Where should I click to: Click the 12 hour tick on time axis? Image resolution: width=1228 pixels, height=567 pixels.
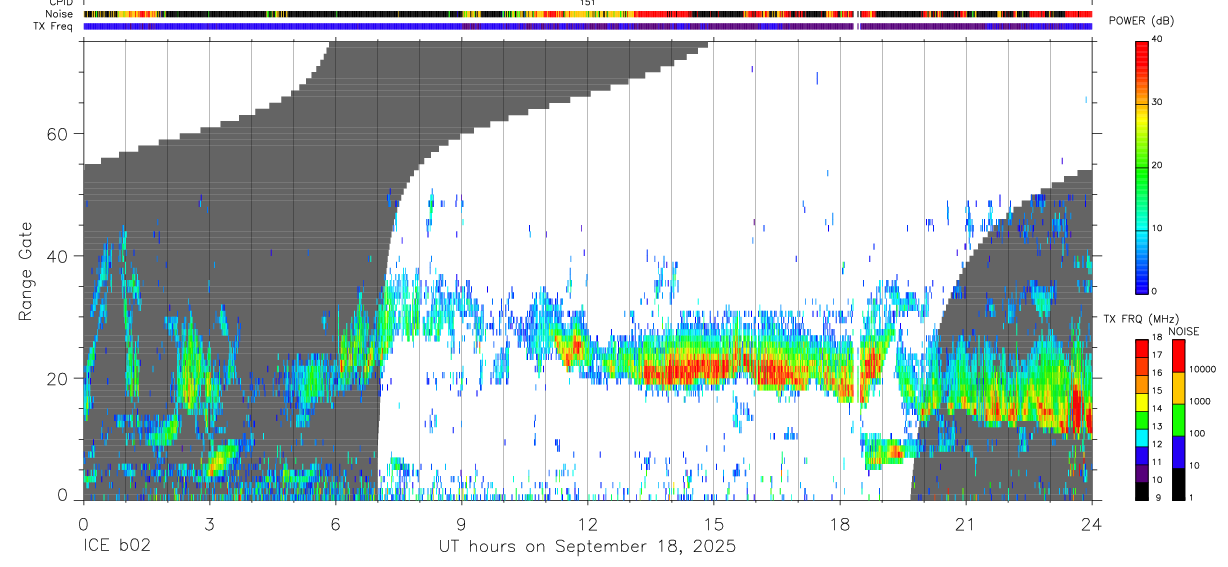tap(588, 524)
